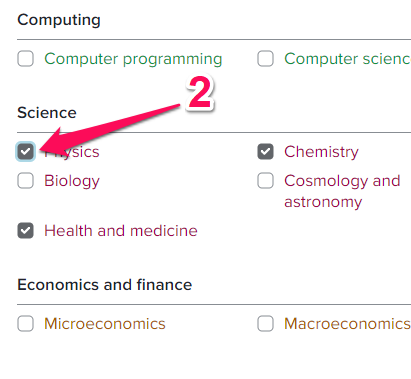Viewport: 411px width, 379px height.
Task: Open the Computer science link
Action: pos(347,59)
